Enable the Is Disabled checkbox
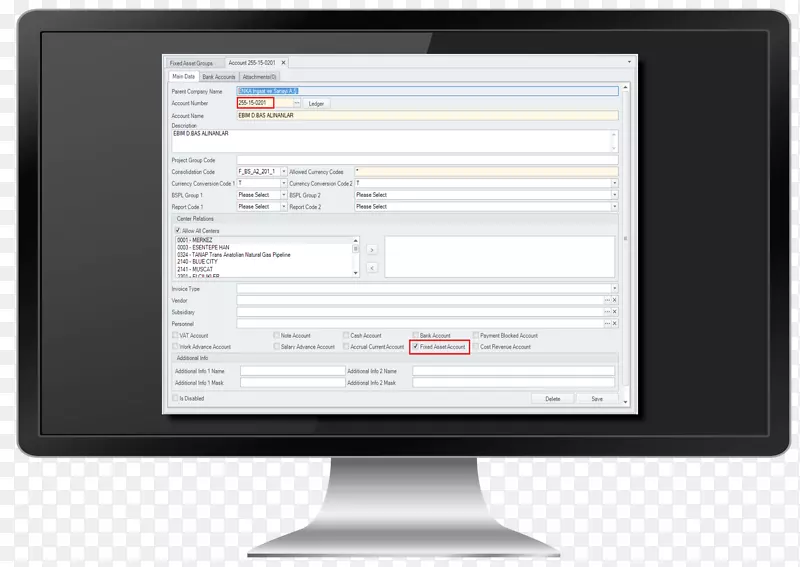The height and width of the screenshot is (567, 800). [175, 397]
